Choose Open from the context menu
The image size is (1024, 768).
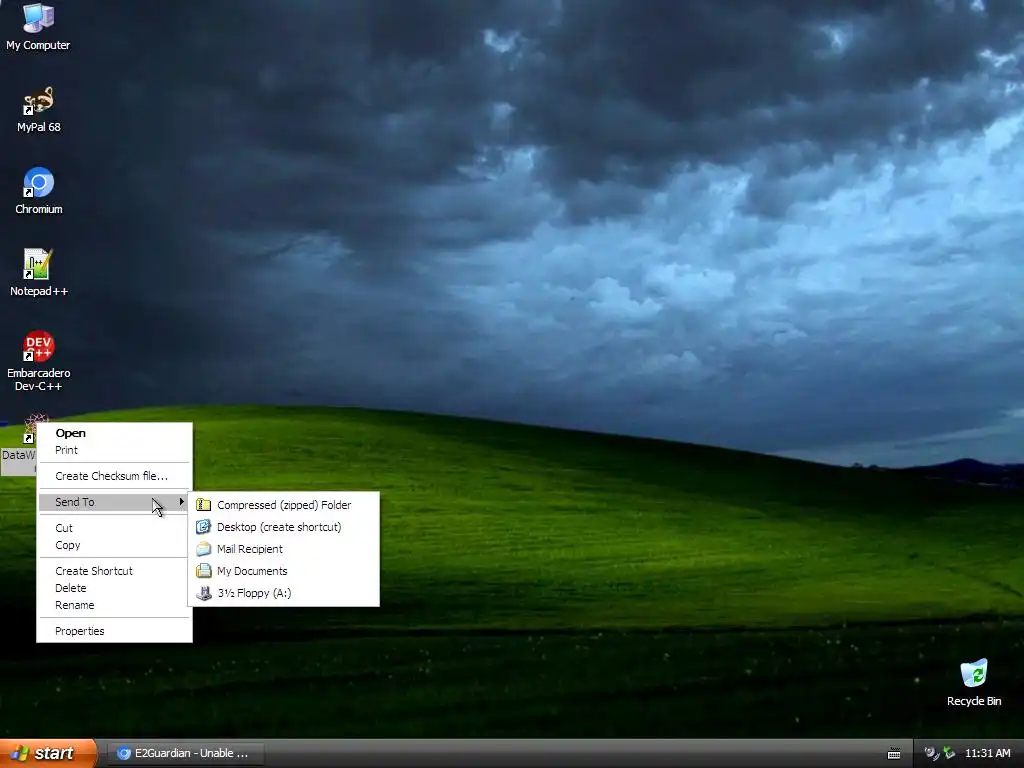click(114, 433)
